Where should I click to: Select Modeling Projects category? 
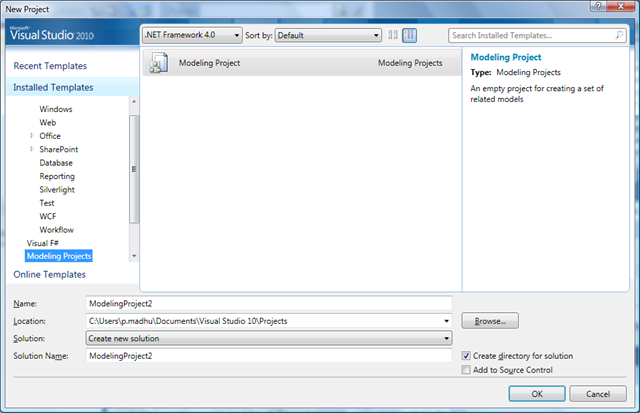click(x=59, y=256)
